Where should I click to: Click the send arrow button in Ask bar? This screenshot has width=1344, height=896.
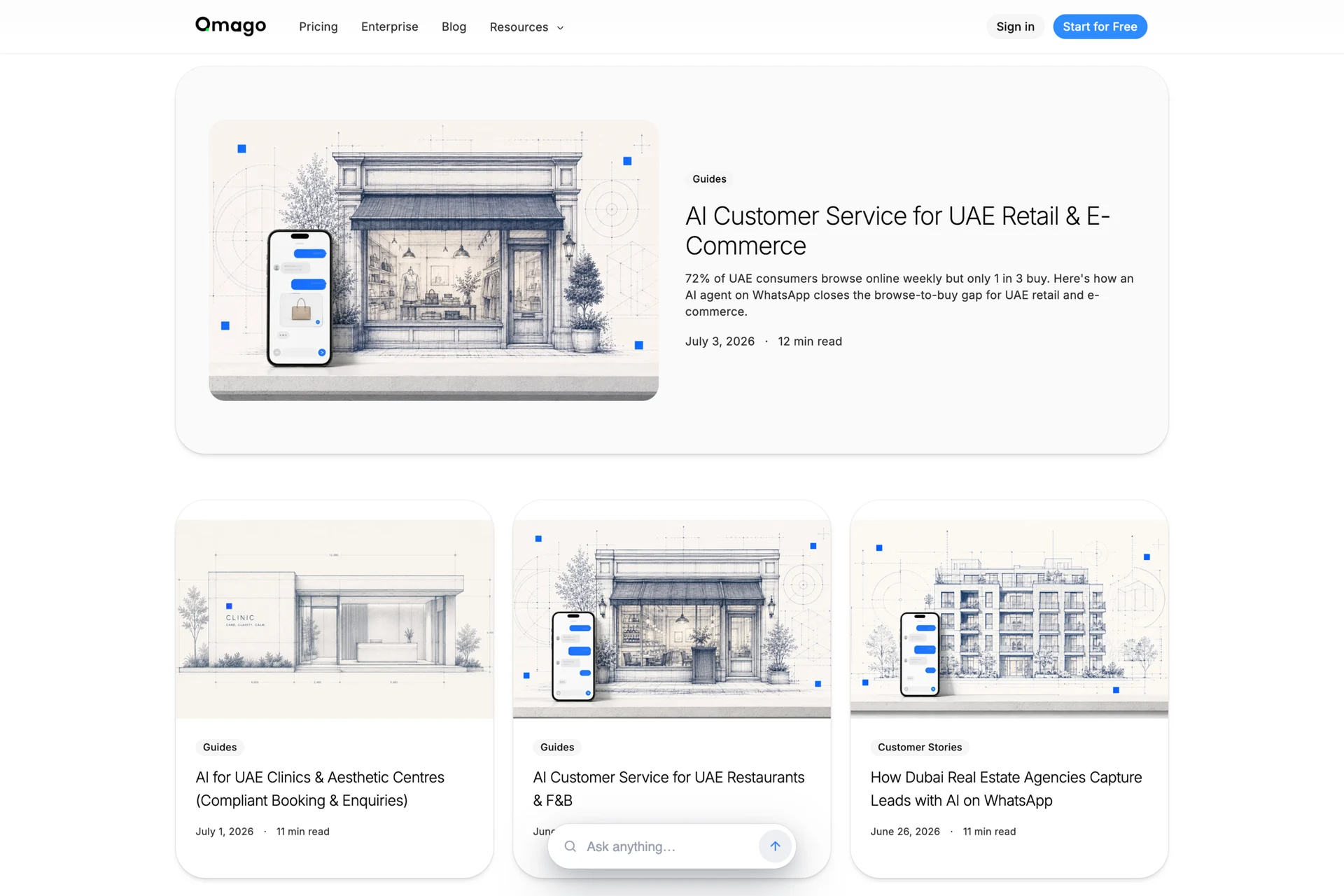(x=775, y=846)
